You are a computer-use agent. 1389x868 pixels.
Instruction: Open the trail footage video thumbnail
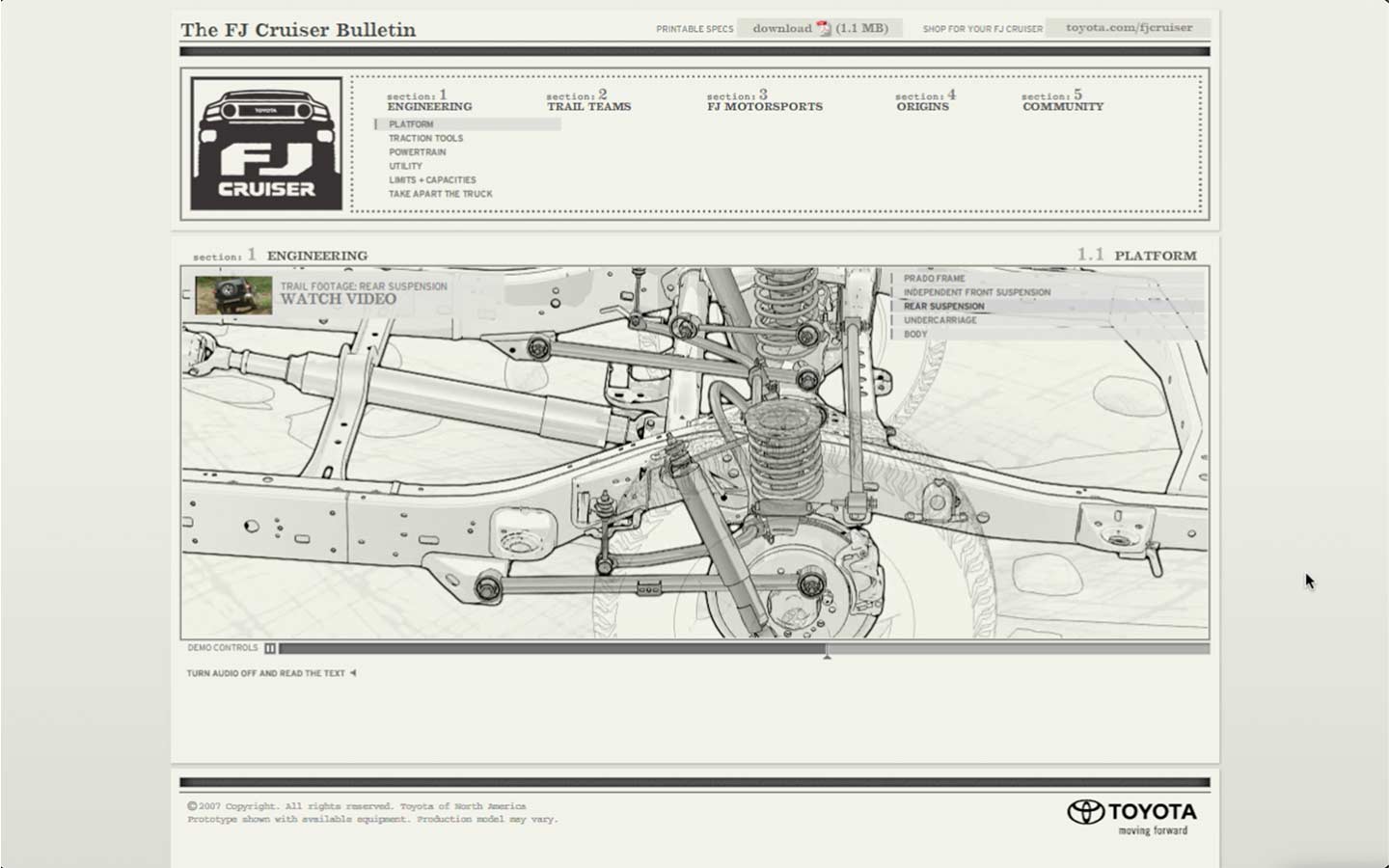[233, 295]
